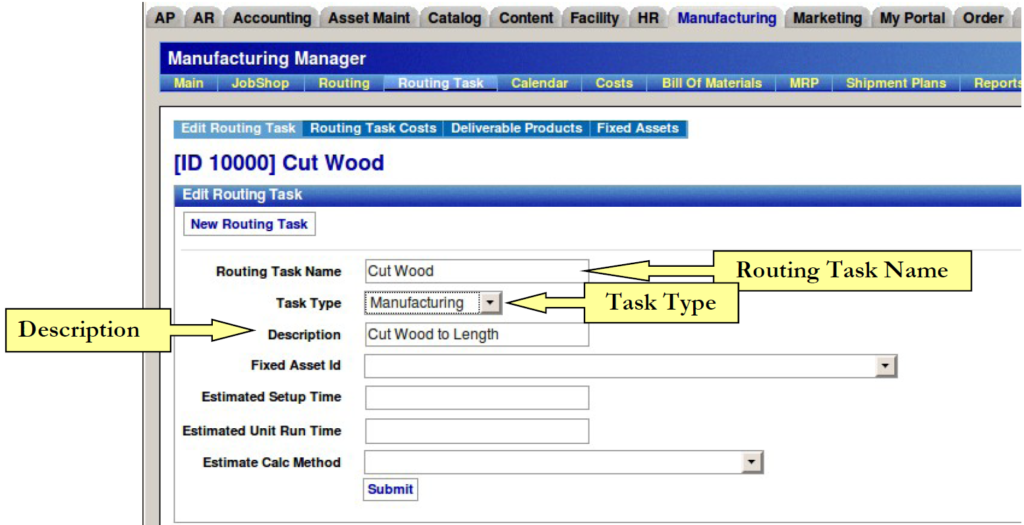Click the Submit button
This screenshot has height=525, width=1024.
pos(390,490)
